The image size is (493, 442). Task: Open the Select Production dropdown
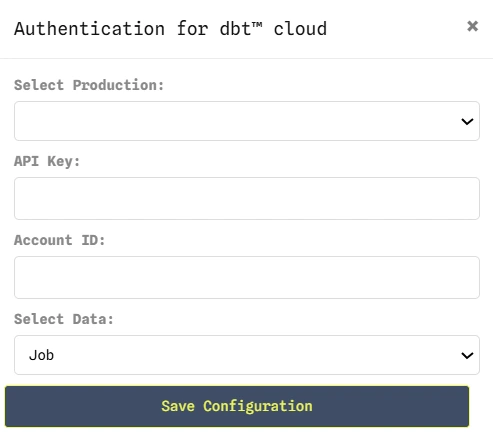(x=247, y=121)
